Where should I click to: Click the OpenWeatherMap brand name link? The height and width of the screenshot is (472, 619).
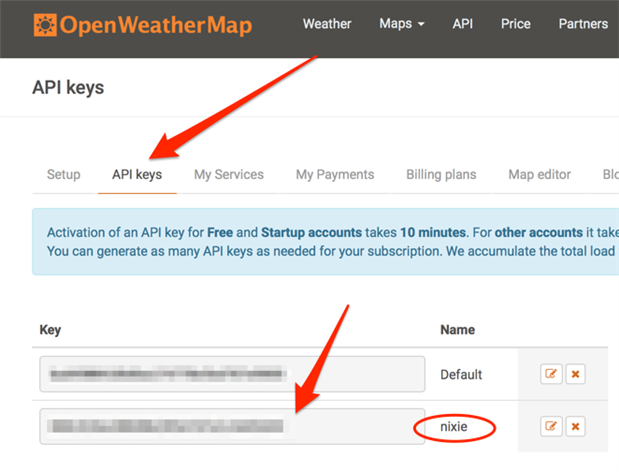[x=156, y=25]
